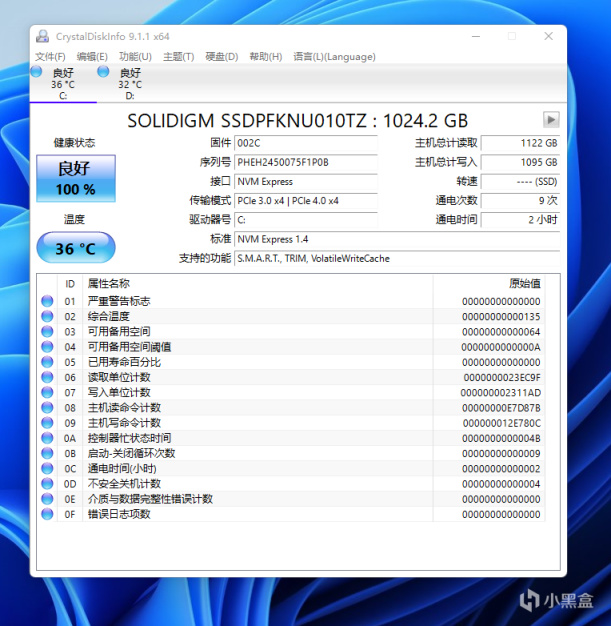The height and width of the screenshot is (626, 611).
Task: Click the status orb for attribute 01 严重警告标志
Action: click(x=47, y=301)
